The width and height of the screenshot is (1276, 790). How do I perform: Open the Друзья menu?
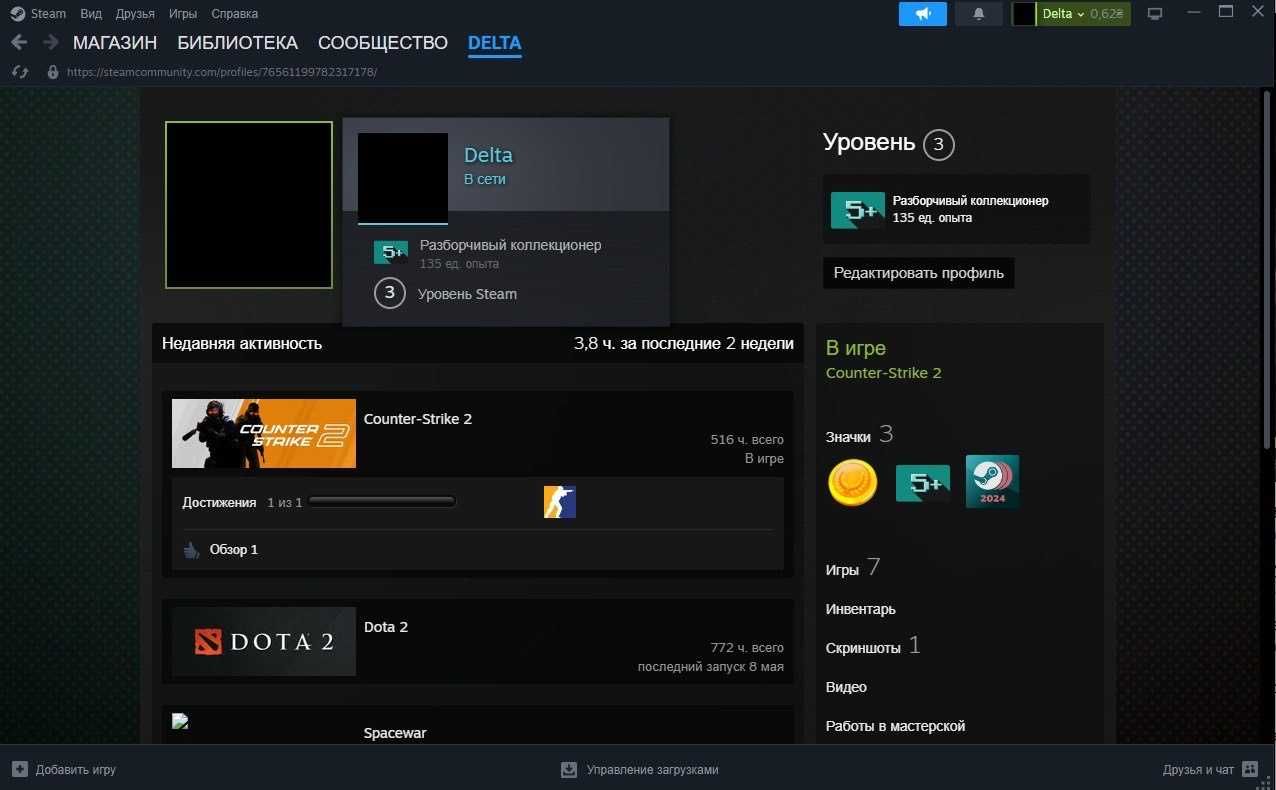pyautogui.click(x=135, y=14)
